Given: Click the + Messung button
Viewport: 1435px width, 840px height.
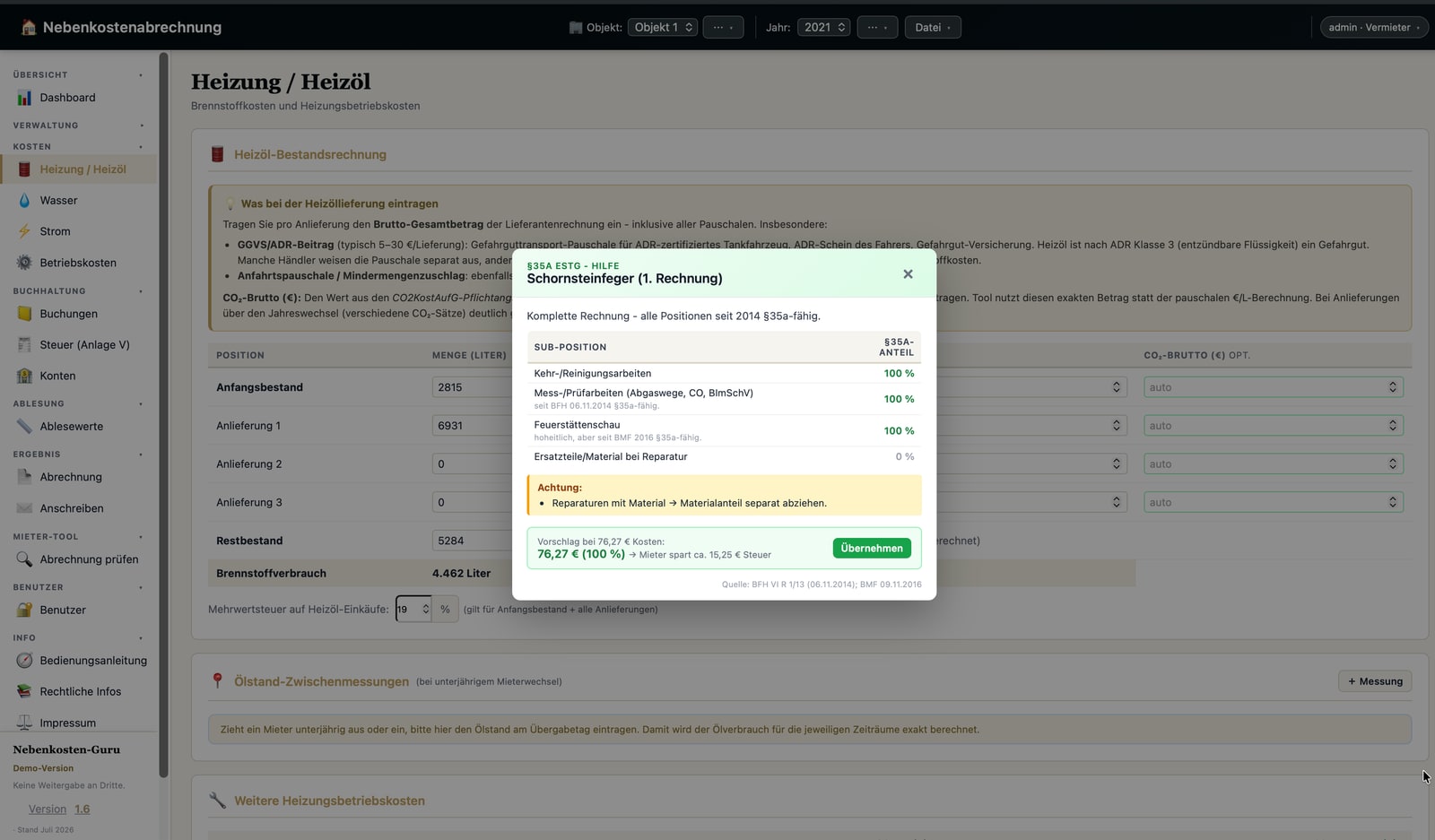Looking at the screenshot, I should (1375, 681).
